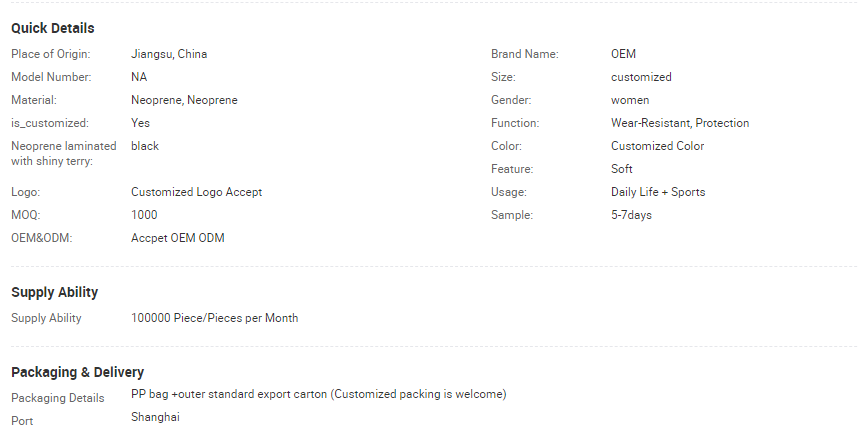Click the Model Number value NA

139,77
